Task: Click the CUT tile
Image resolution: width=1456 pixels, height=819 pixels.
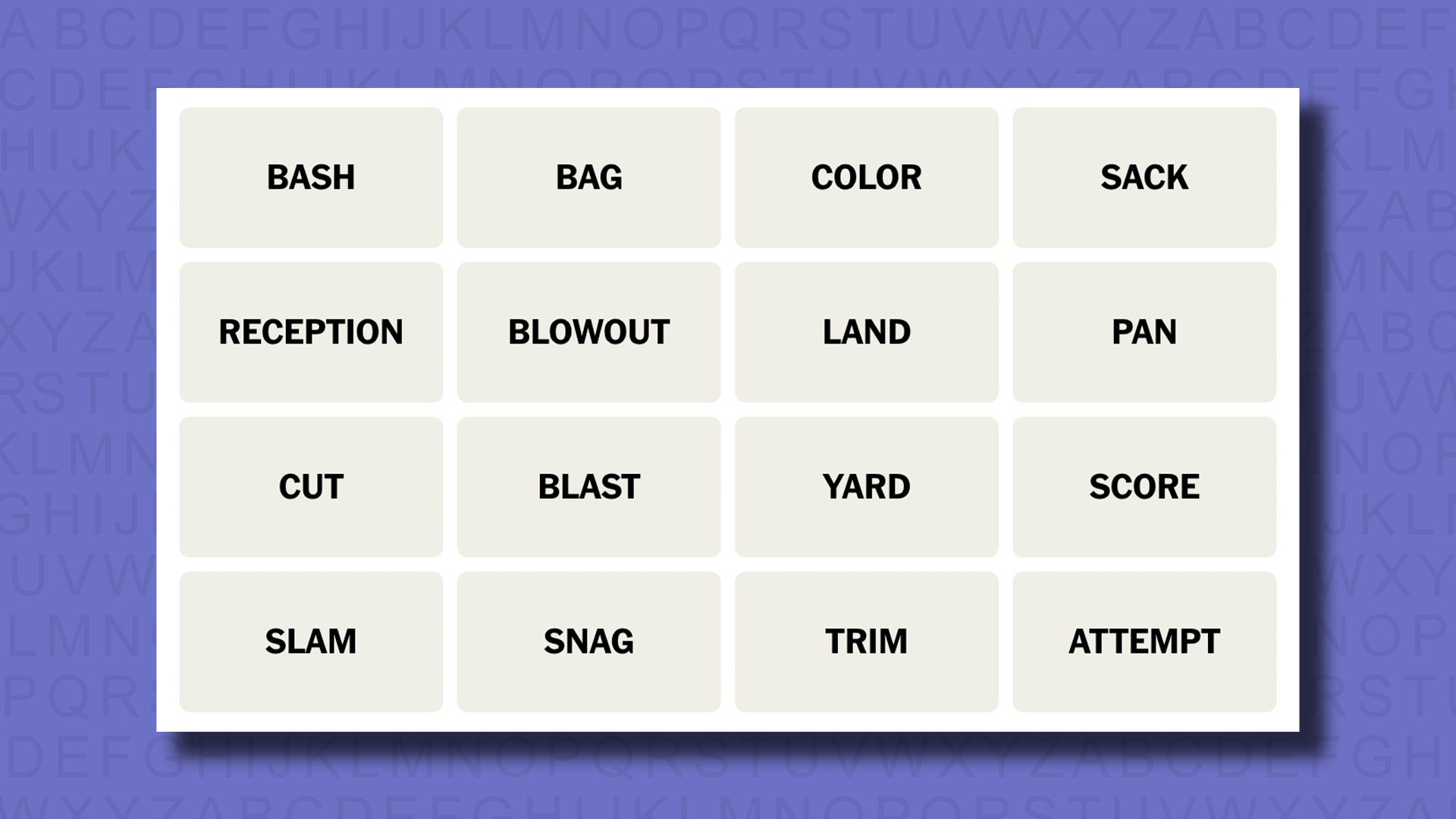Action: coord(310,486)
